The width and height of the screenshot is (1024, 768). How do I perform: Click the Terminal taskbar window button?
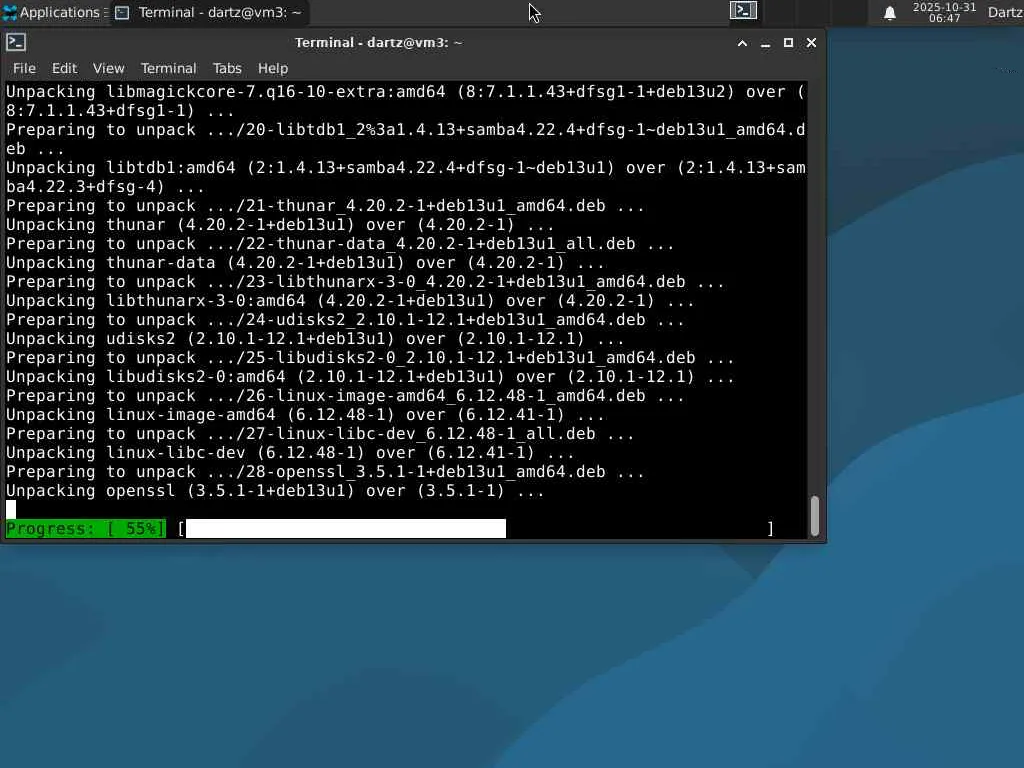tap(209, 12)
